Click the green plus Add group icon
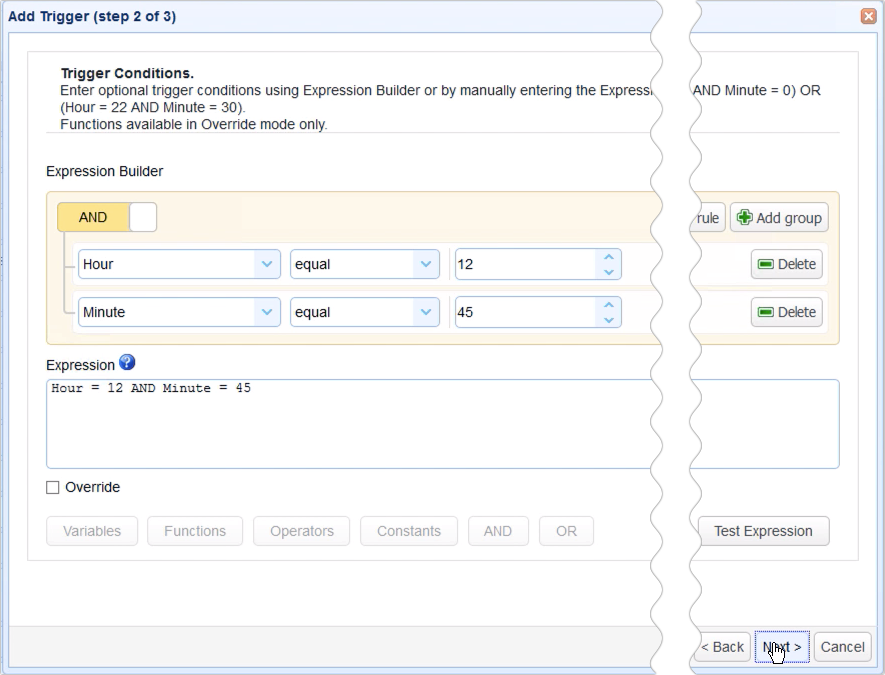The height and width of the screenshot is (675, 885). point(744,217)
